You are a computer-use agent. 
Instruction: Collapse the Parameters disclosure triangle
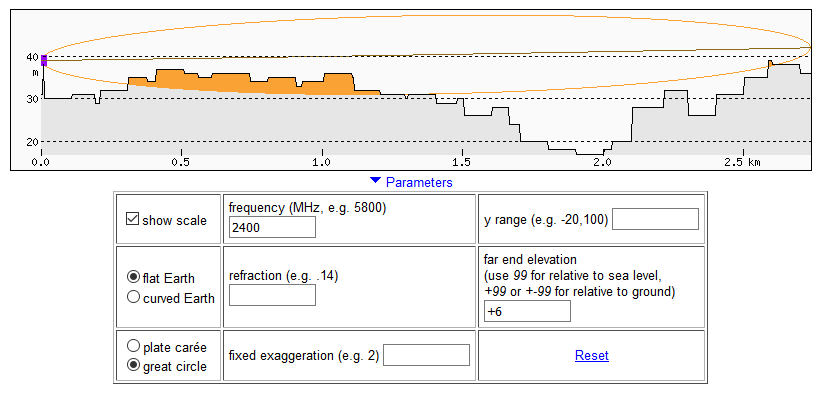pos(375,180)
